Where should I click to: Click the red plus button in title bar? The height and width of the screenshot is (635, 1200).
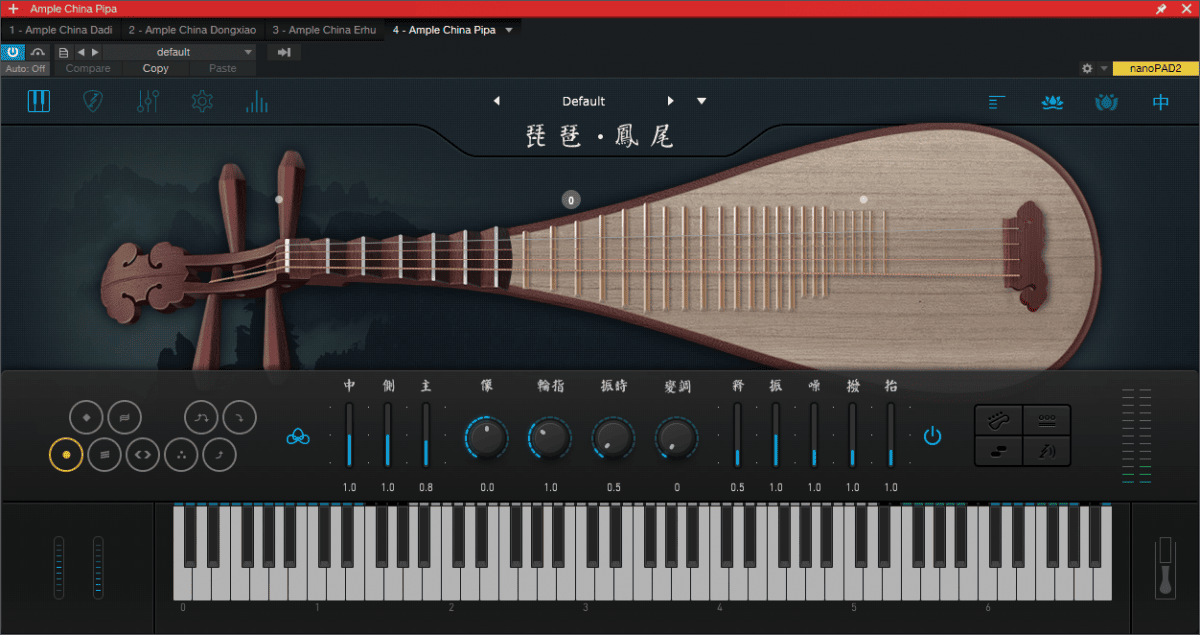pos(13,8)
